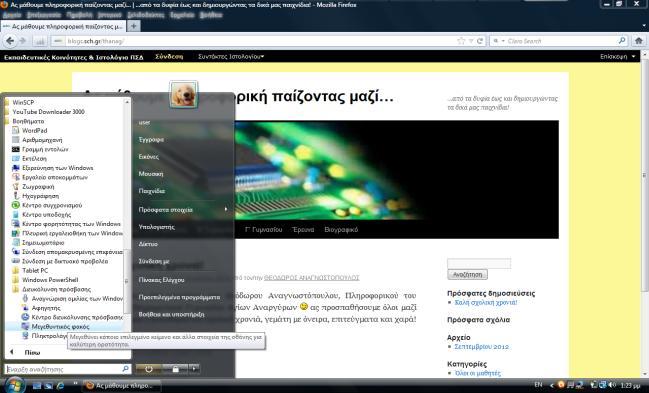649x393 pixels.
Task: Start Paint (Ζωγραφική)
Action: [x=34, y=187]
